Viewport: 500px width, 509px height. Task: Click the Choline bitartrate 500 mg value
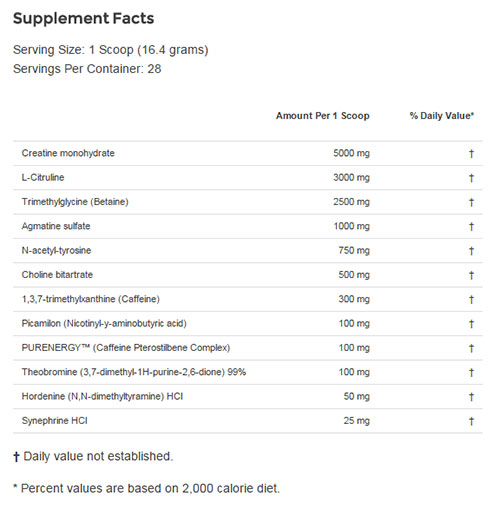(x=354, y=275)
